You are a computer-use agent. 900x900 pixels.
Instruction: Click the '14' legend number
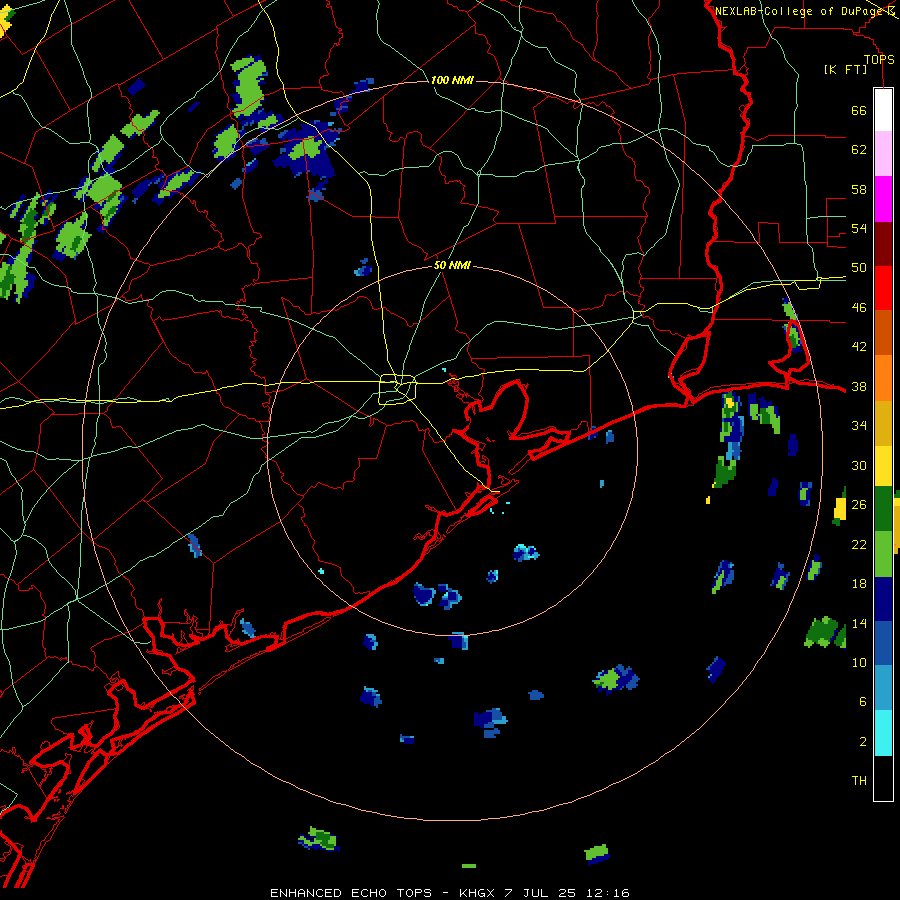[x=859, y=623]
